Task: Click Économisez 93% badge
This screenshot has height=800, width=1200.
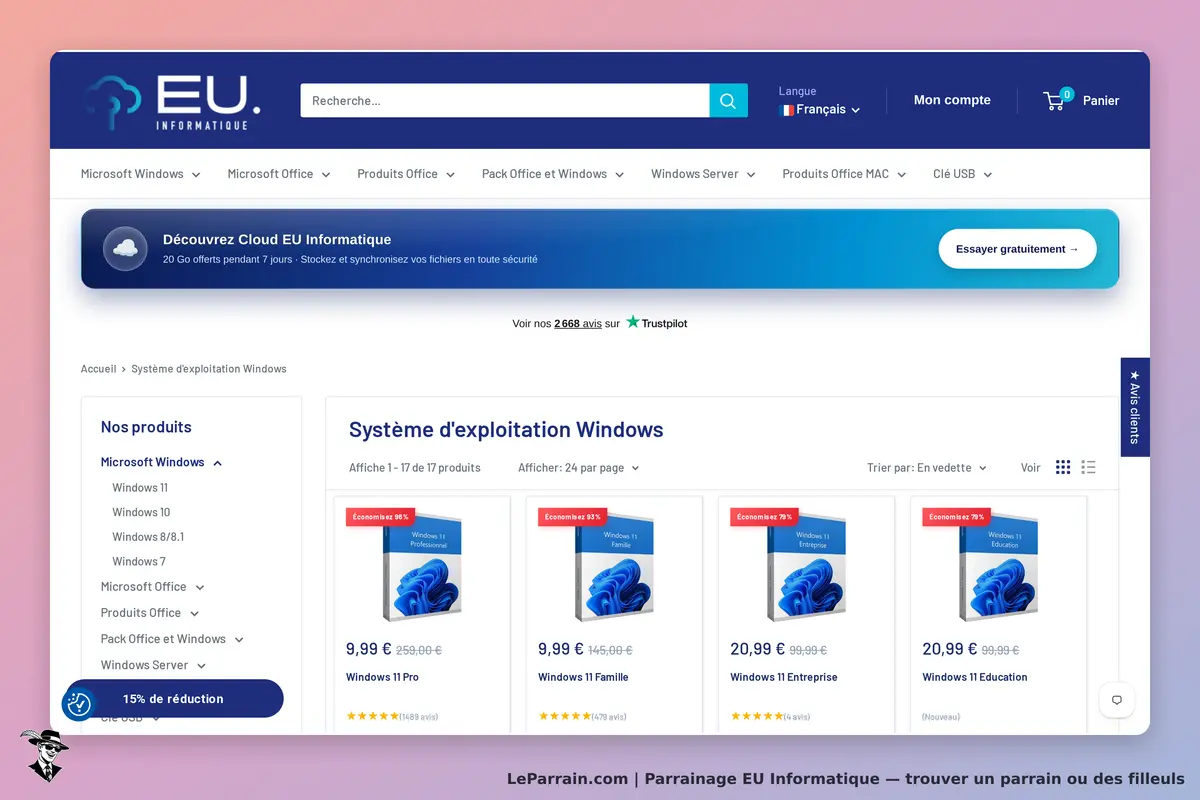Action: pos(572,517)
